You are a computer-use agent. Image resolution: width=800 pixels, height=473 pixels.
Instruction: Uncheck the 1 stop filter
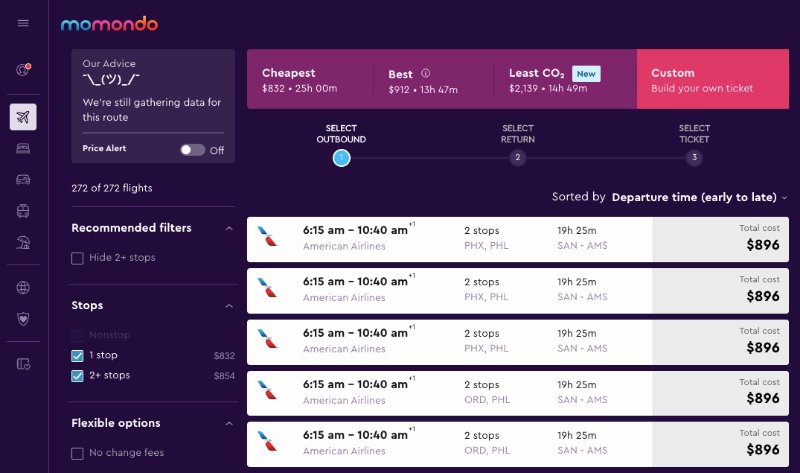point(78,355)
